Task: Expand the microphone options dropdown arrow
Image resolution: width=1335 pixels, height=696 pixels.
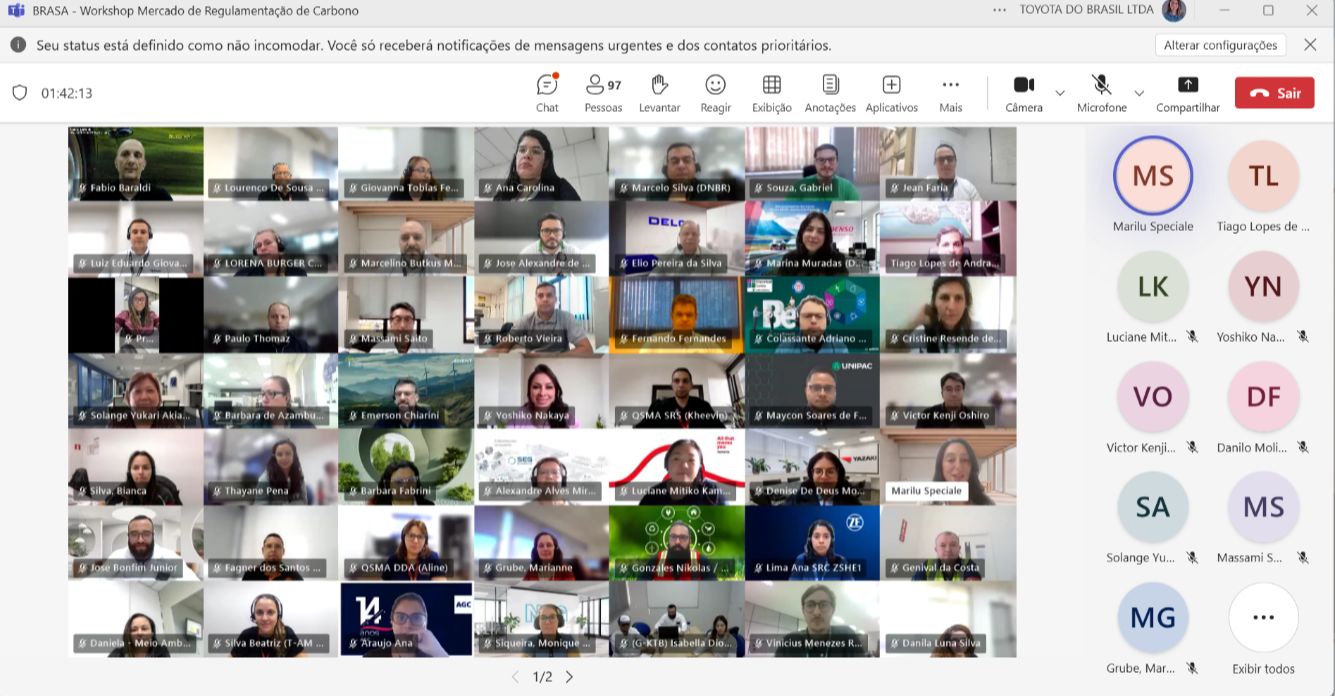Action: coord(1138,93)
